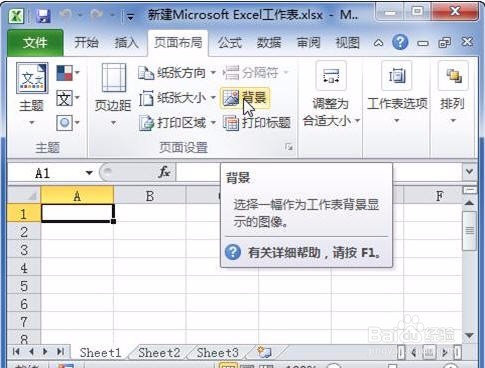Switch to the 审阅 (Review) tab
This screenshot has height=368, width=485.
click(308, 43)
